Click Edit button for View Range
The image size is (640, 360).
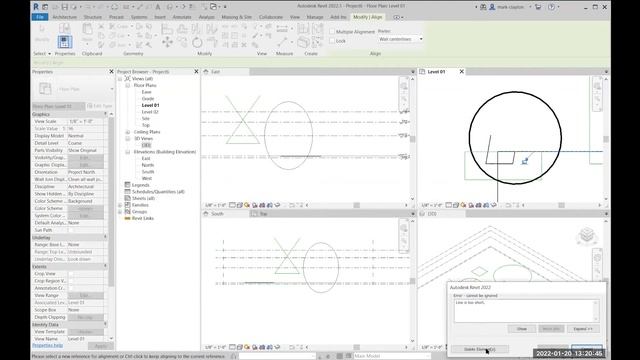(x=85, y=296)
